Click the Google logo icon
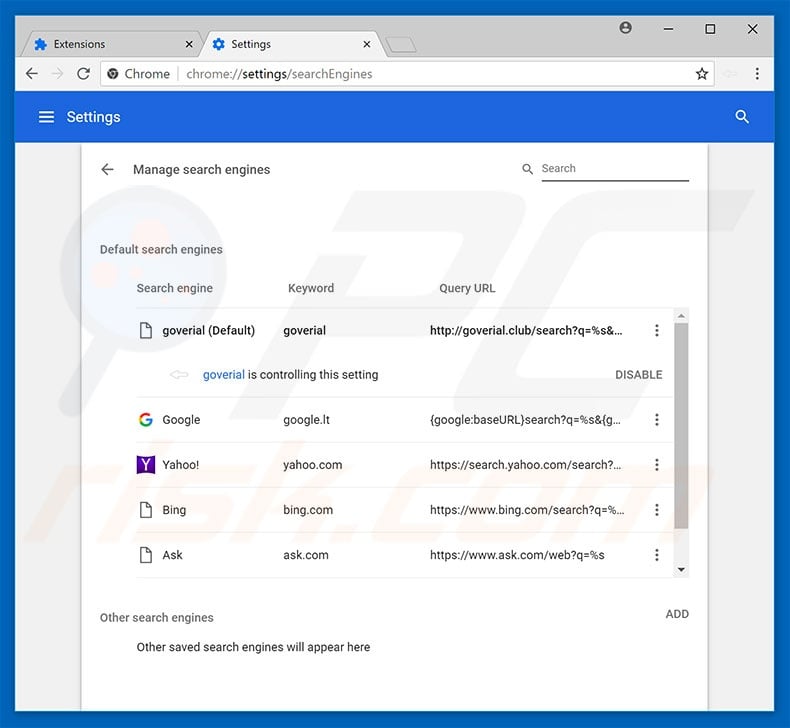The image size is (790, 728). point(146,420)
